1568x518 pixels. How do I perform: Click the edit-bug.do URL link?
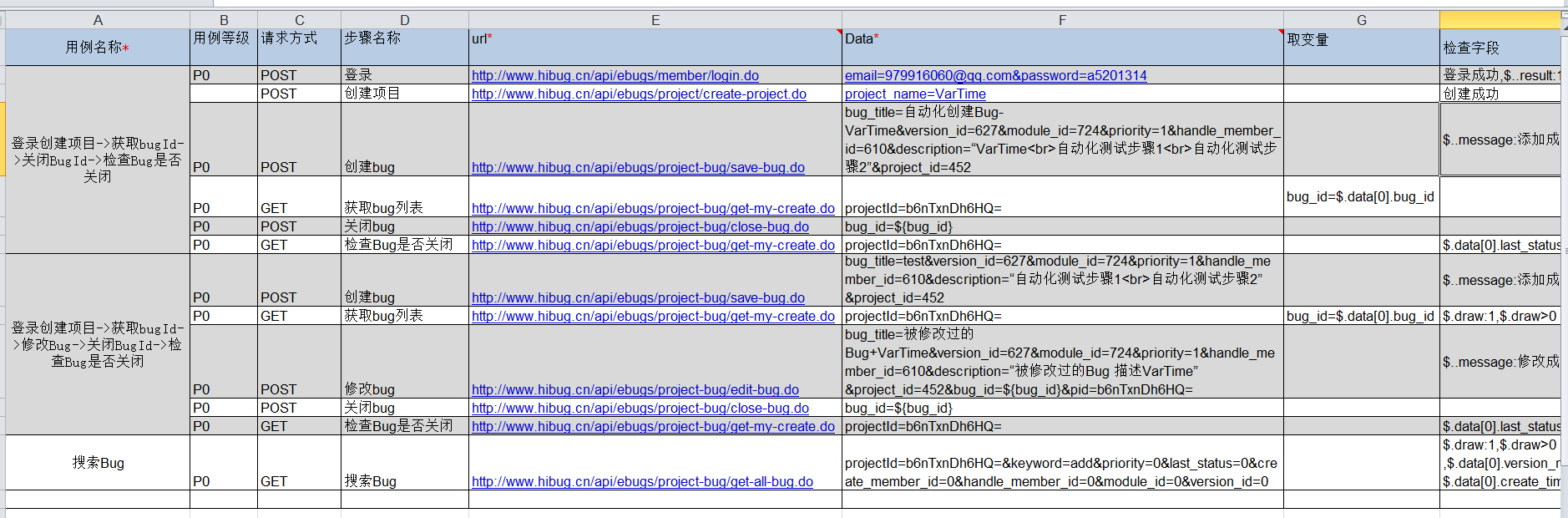(635, 389)
